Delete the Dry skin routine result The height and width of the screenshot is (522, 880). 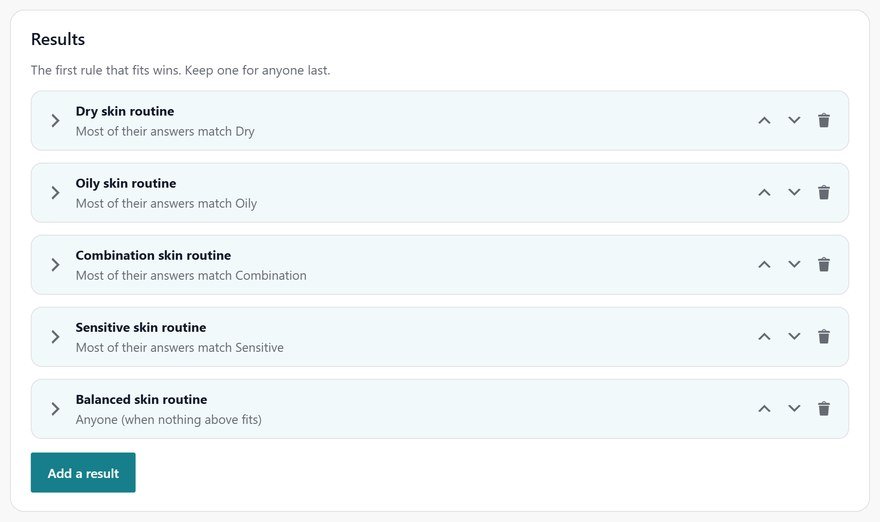(x=824, y=121)
